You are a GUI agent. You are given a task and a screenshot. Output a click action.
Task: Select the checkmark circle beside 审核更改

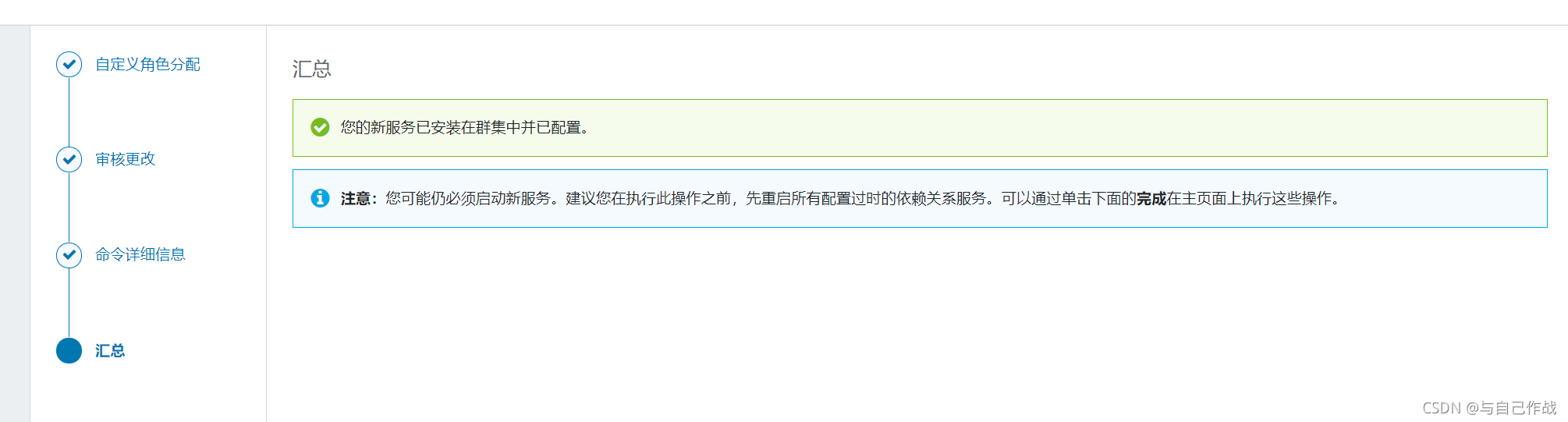point(69,159)
